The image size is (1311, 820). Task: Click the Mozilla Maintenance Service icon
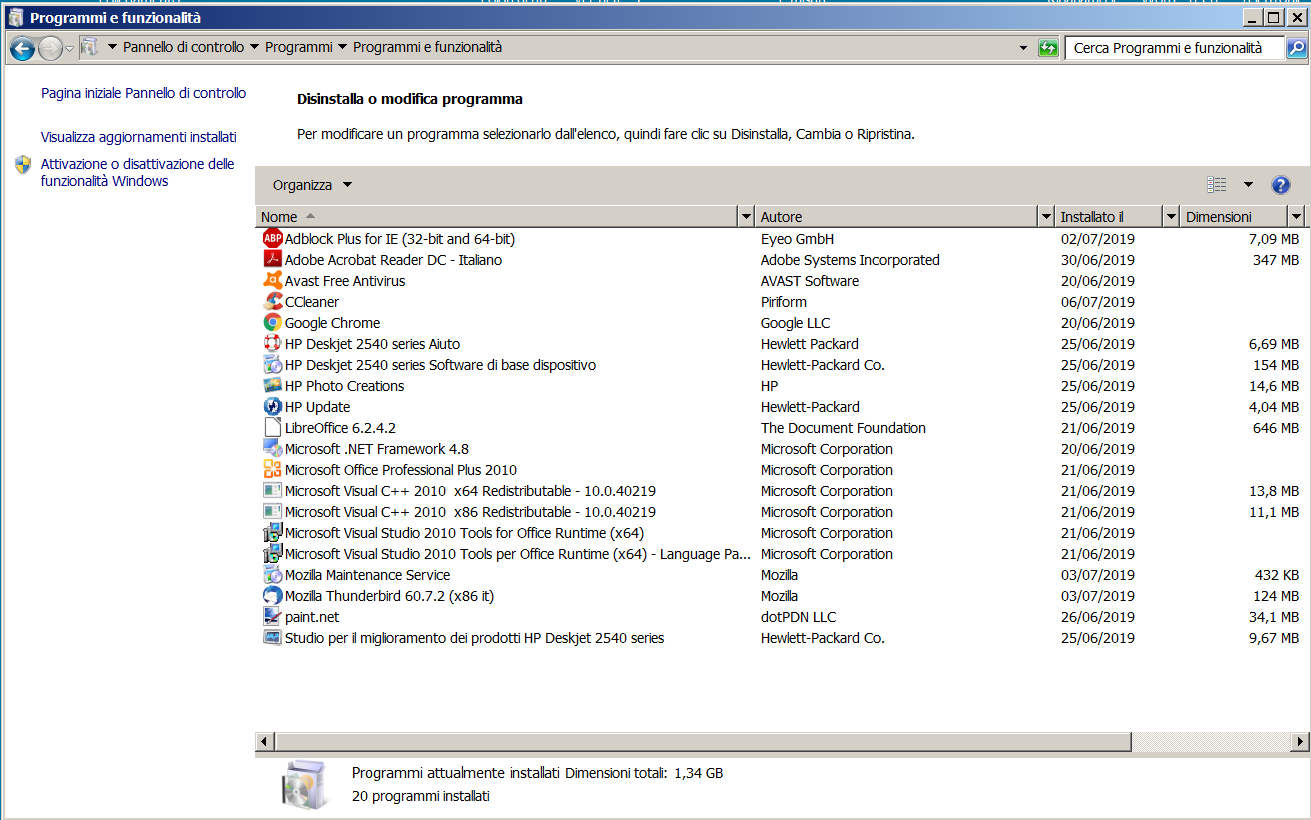272,575
